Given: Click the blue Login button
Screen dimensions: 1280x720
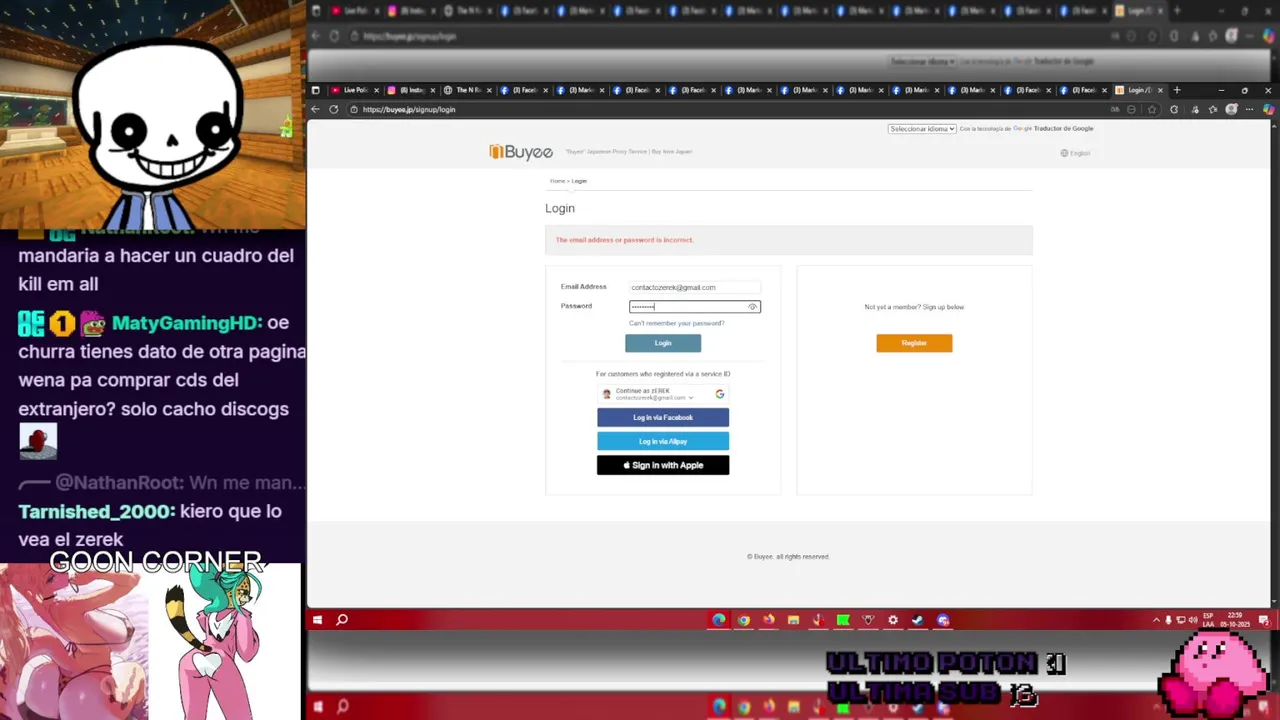Looking at the screenshot, I should pyautogui.click(x=663, y=343).
